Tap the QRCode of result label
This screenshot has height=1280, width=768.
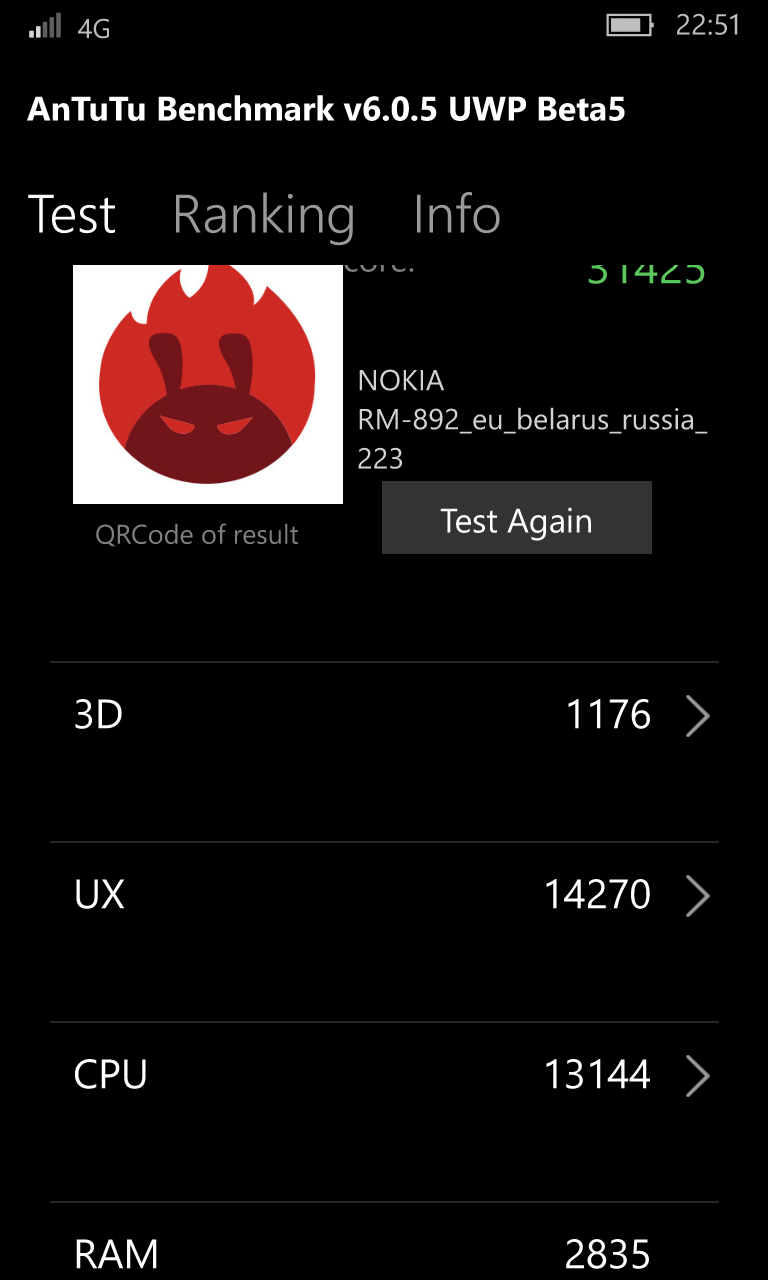click(197, 535)
